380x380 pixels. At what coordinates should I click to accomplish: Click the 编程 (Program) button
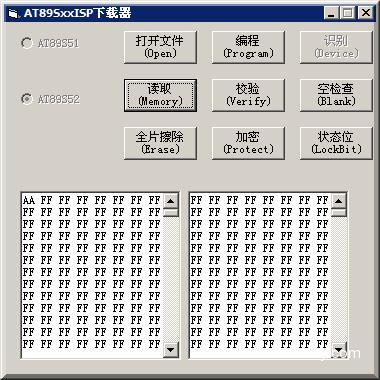click(x=248, y=47)
